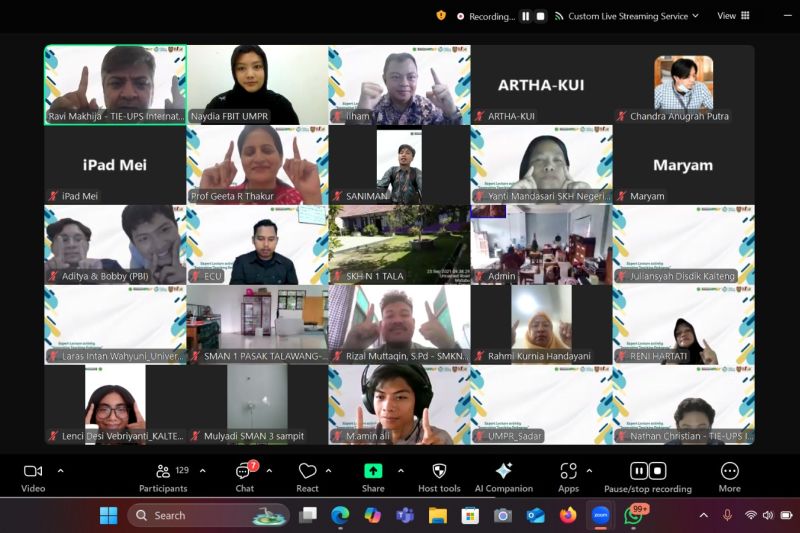This screenshot has height=533, width=800.
Task: Expand React options arrow
Action: coord(329,471)
